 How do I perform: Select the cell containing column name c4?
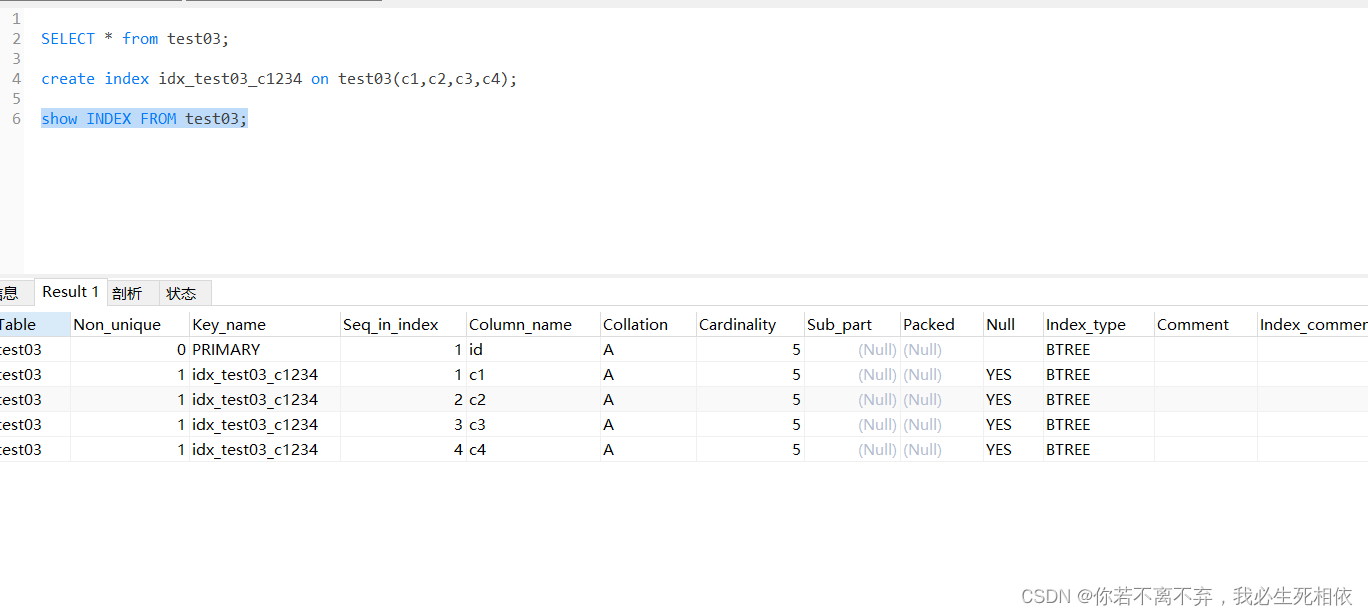477,450
